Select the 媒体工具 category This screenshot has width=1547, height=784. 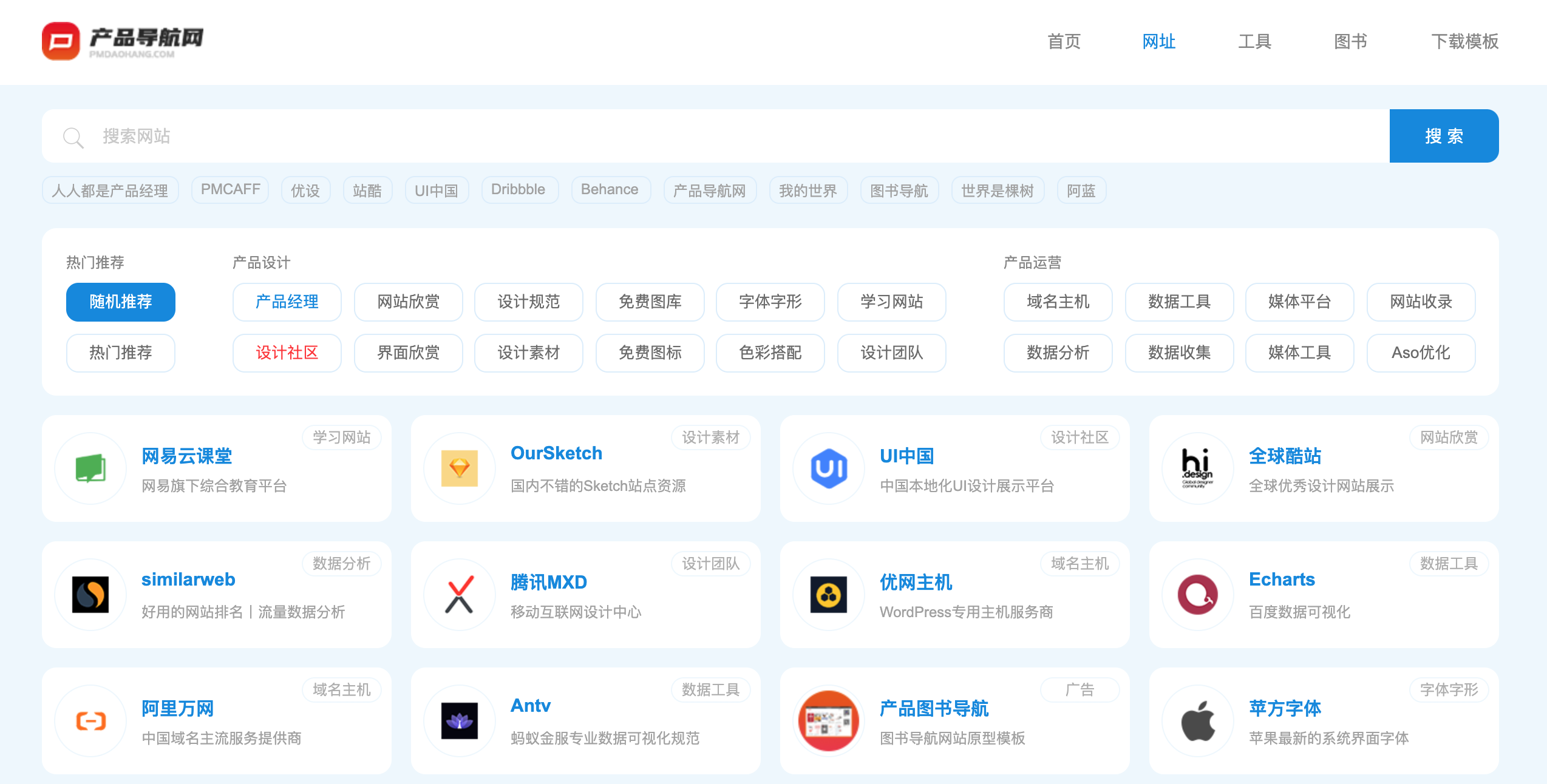click(1300, 353)
